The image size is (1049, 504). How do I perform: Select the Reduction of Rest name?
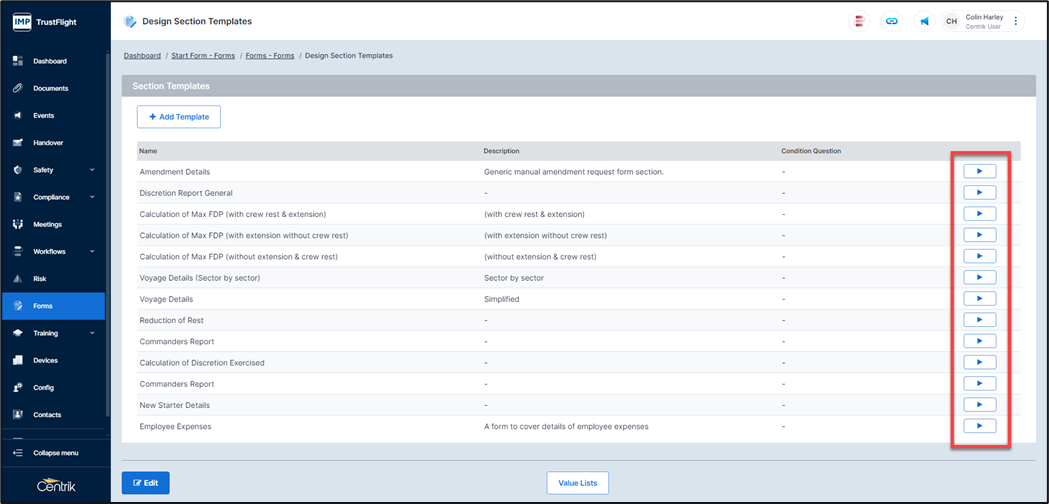coord(171,320)
